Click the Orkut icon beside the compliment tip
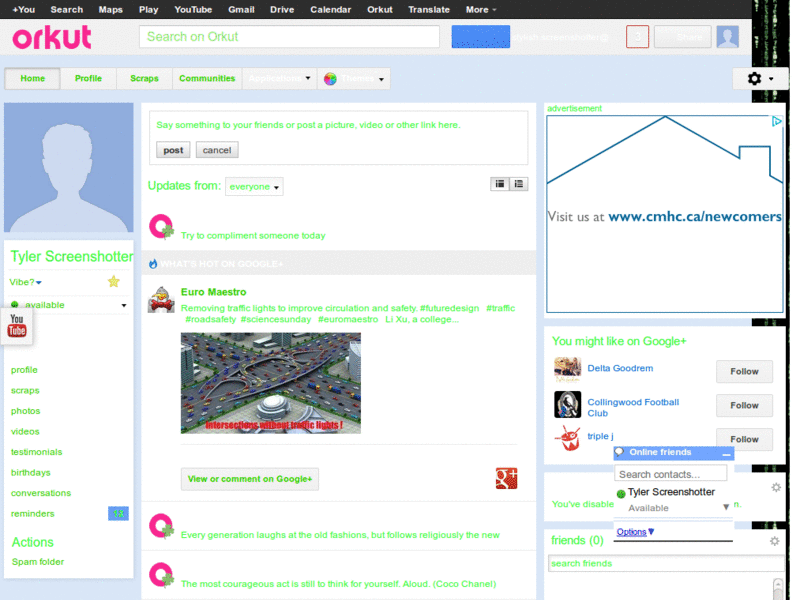The height and width of the screenshot is (600, 800). point(161,227)
